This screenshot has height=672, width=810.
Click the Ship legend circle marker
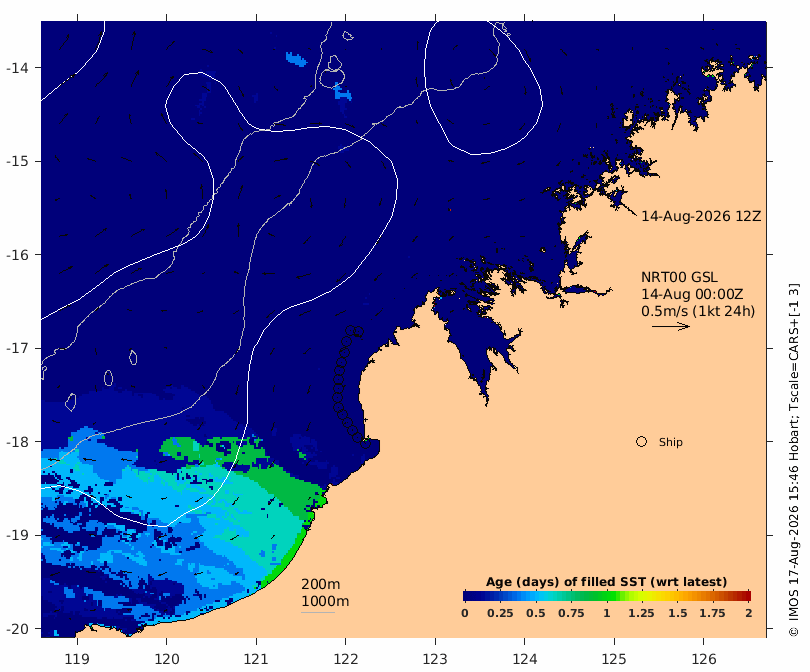click(641, 442)
